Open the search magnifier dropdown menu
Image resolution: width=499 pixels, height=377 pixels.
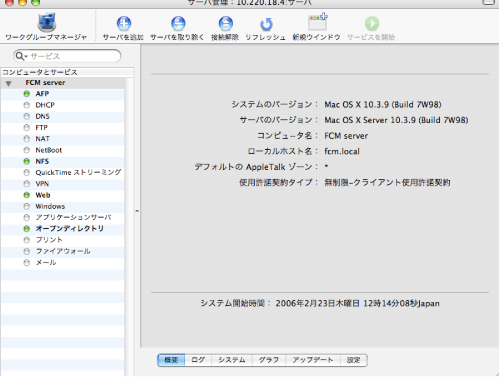21,56
